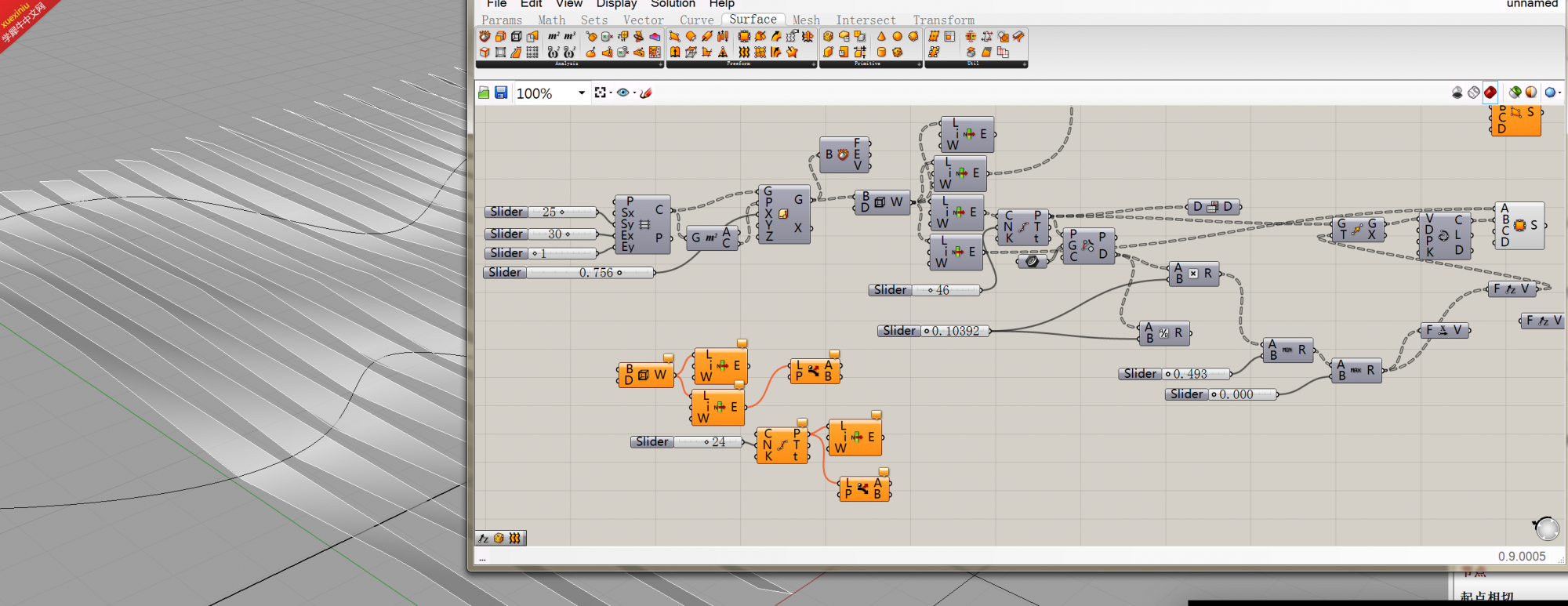Screen dimensions: 1568x606
Task: Open the dropdown arrow beside the eye icon
Action: (x=633, y=93)
